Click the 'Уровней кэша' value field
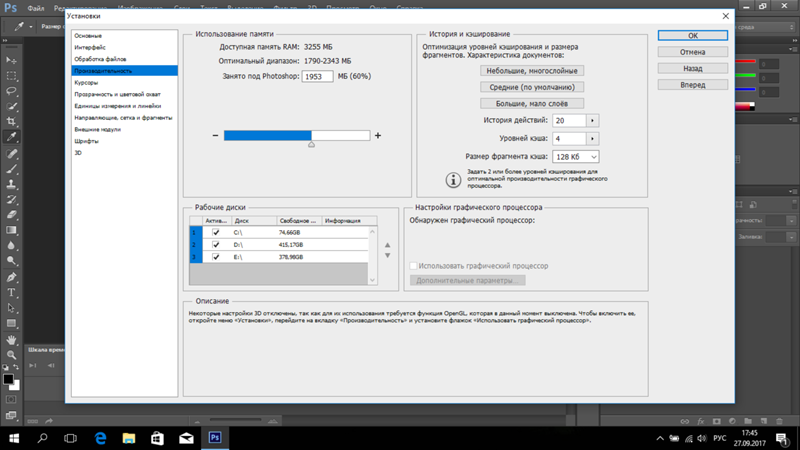Screen dimensions: 800x450 569,138
